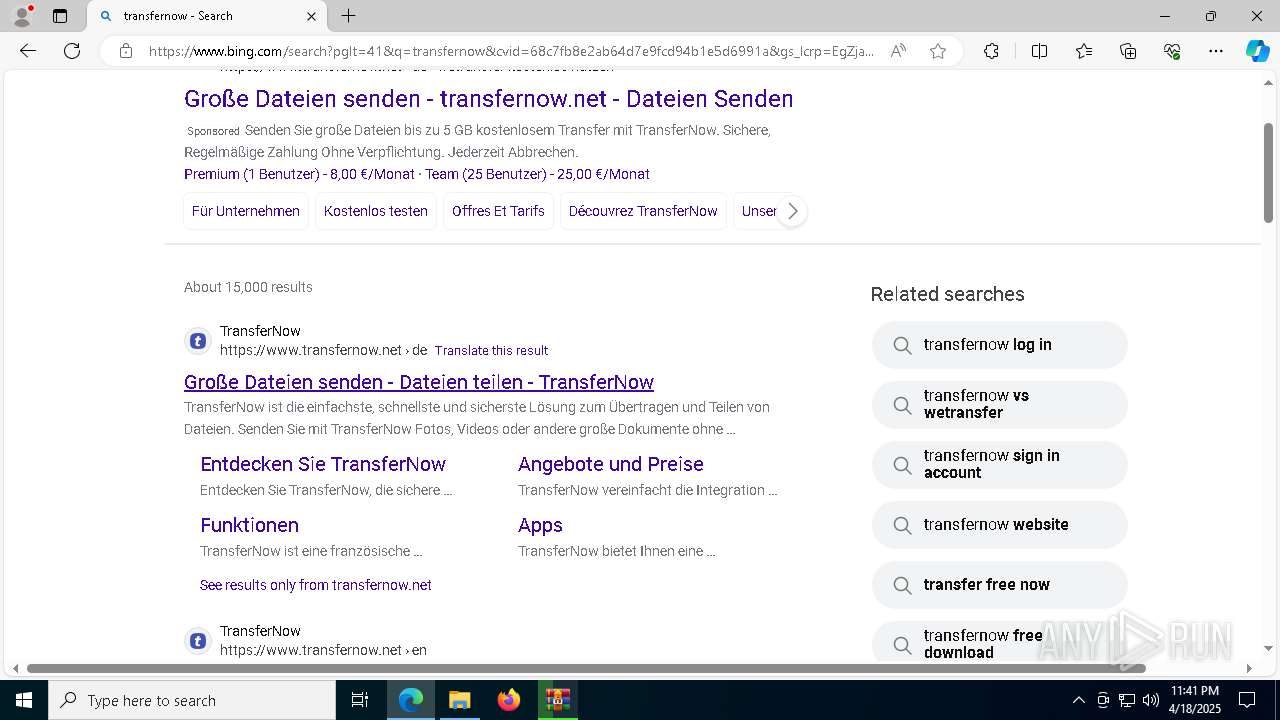Click TransferNow favicon of the /en result
The width and height of the screenshot is (1280, 720).
[198, 641]
